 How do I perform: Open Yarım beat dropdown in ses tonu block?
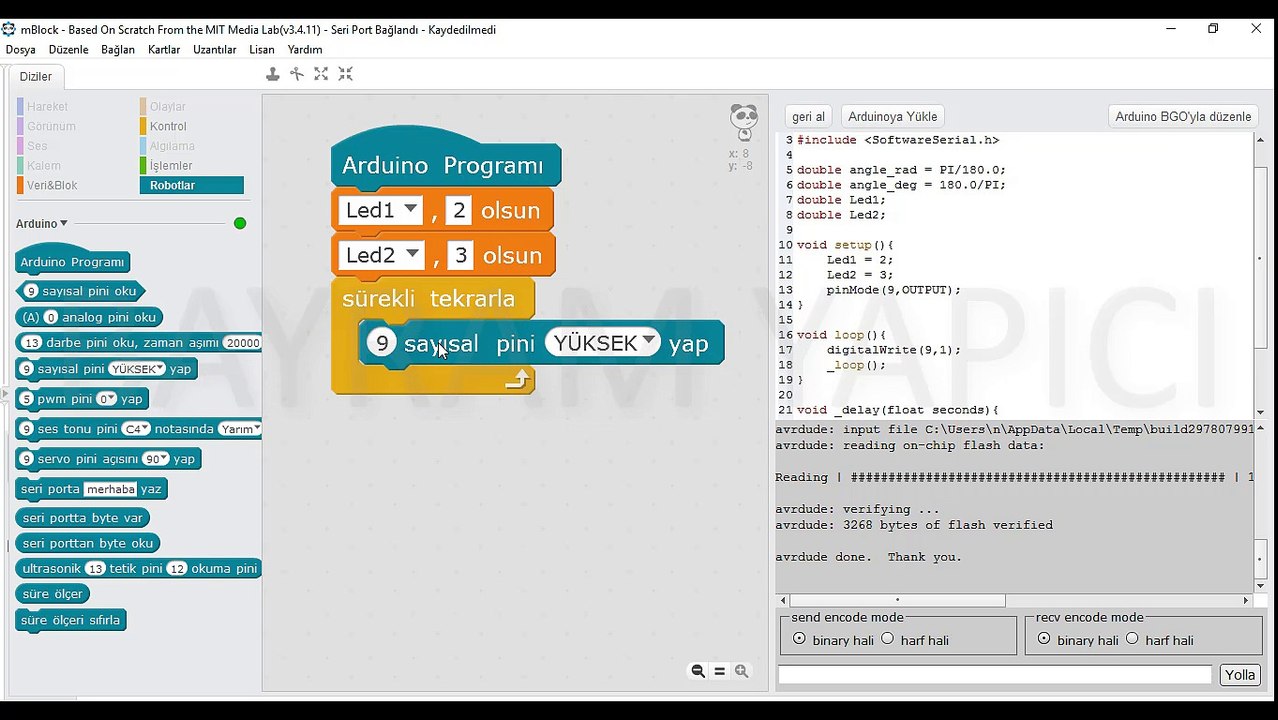257,428
